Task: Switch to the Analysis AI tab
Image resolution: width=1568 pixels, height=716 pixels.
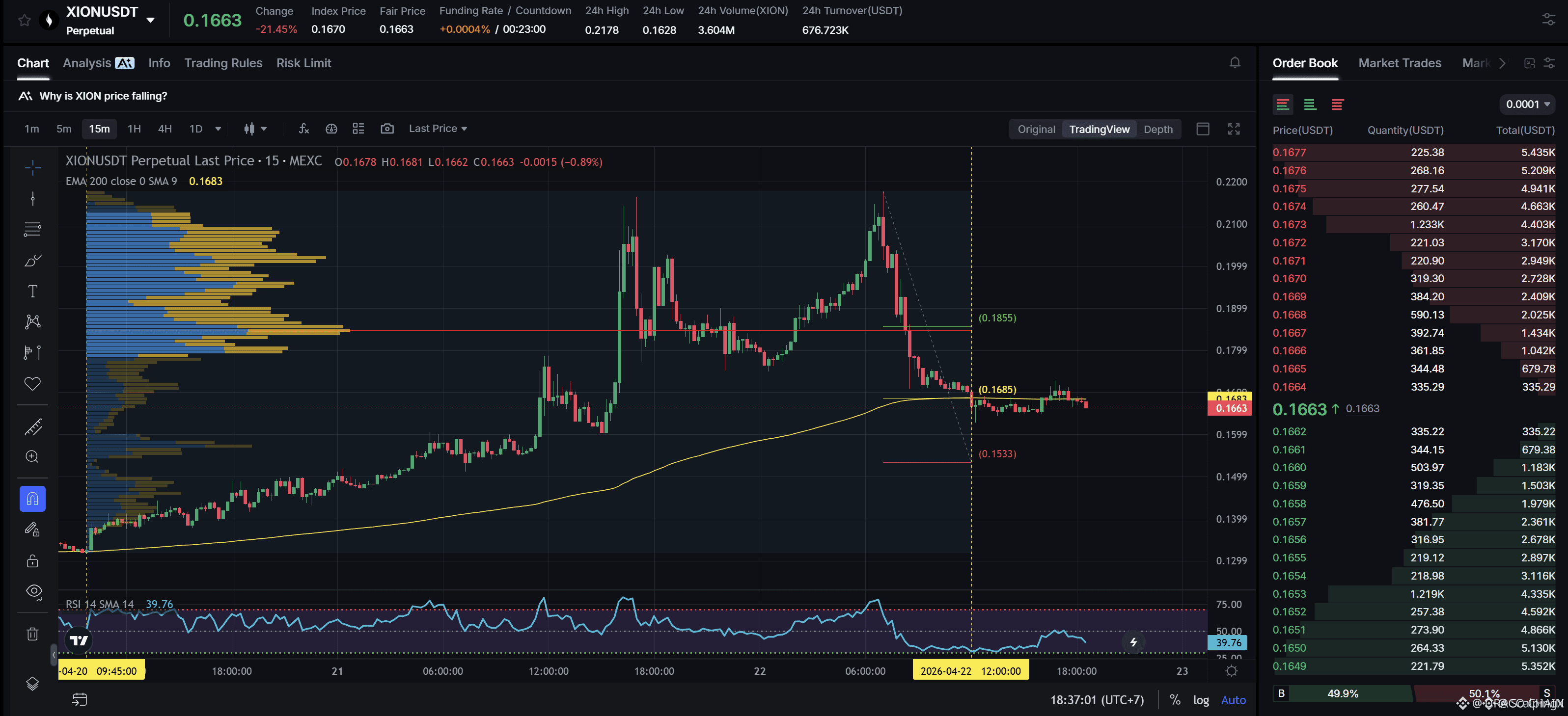Action: coord(98,63)
